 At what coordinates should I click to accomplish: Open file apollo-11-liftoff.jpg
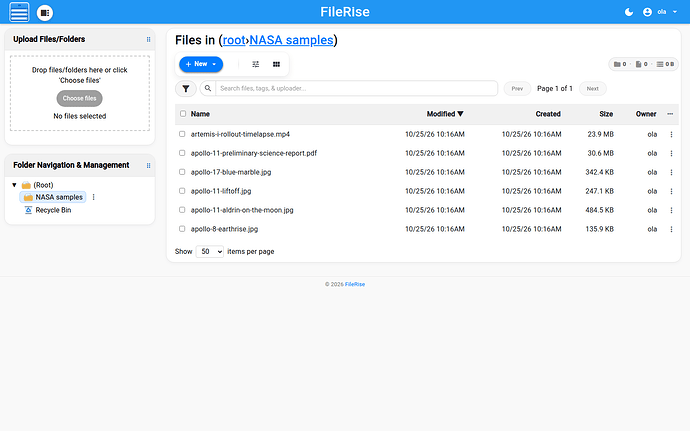click(221, 191)
